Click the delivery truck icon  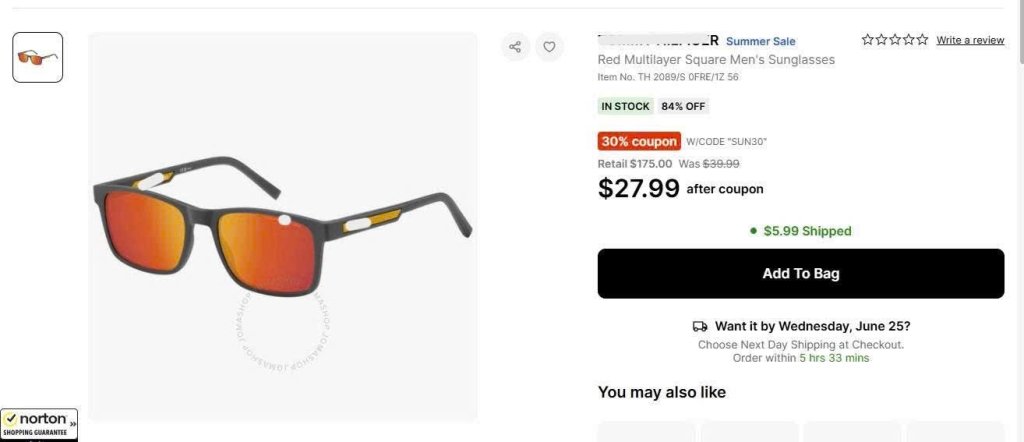tap(700, 326)
